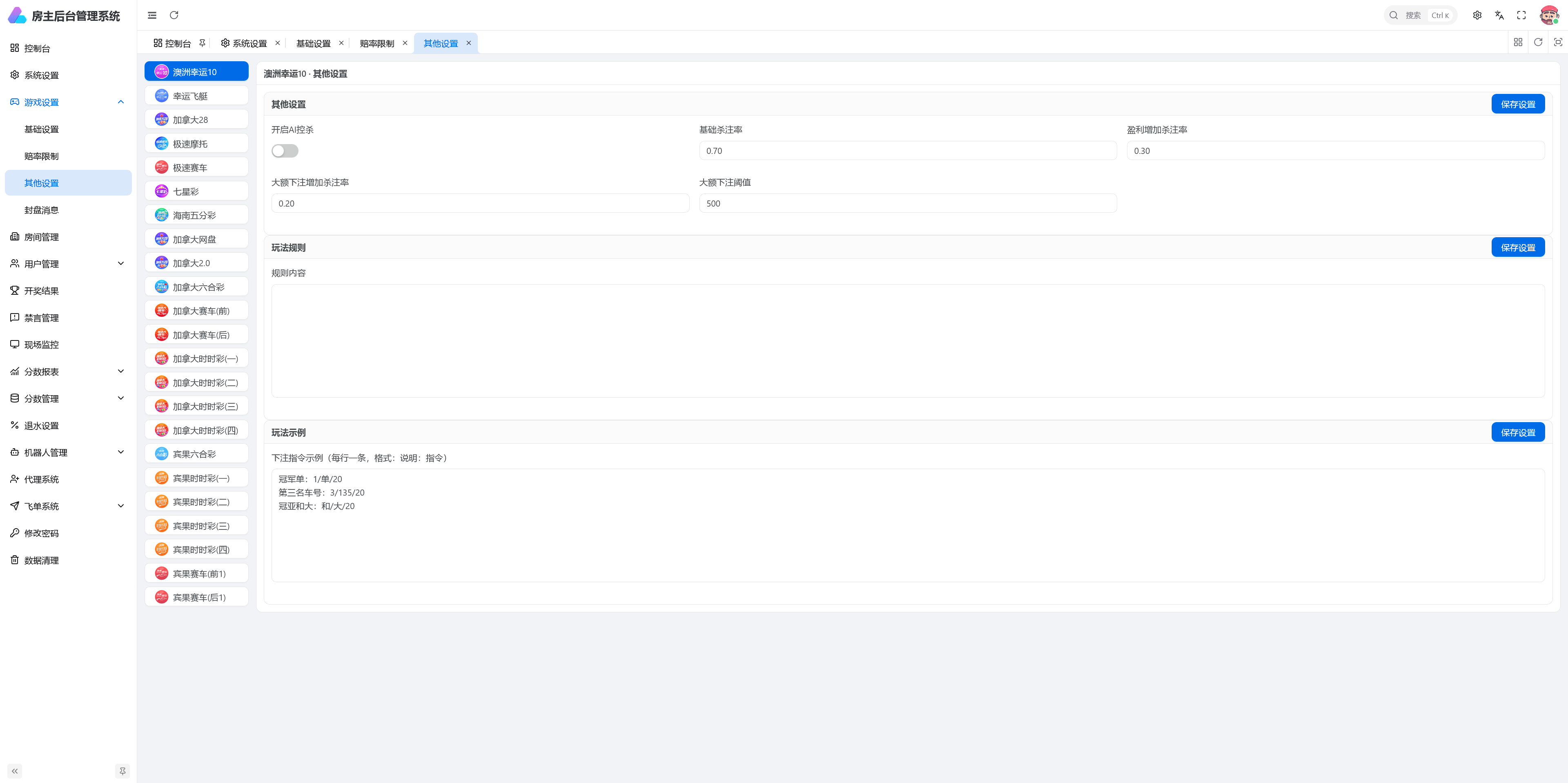Expand the 用户管理 menu

(68, 264)
